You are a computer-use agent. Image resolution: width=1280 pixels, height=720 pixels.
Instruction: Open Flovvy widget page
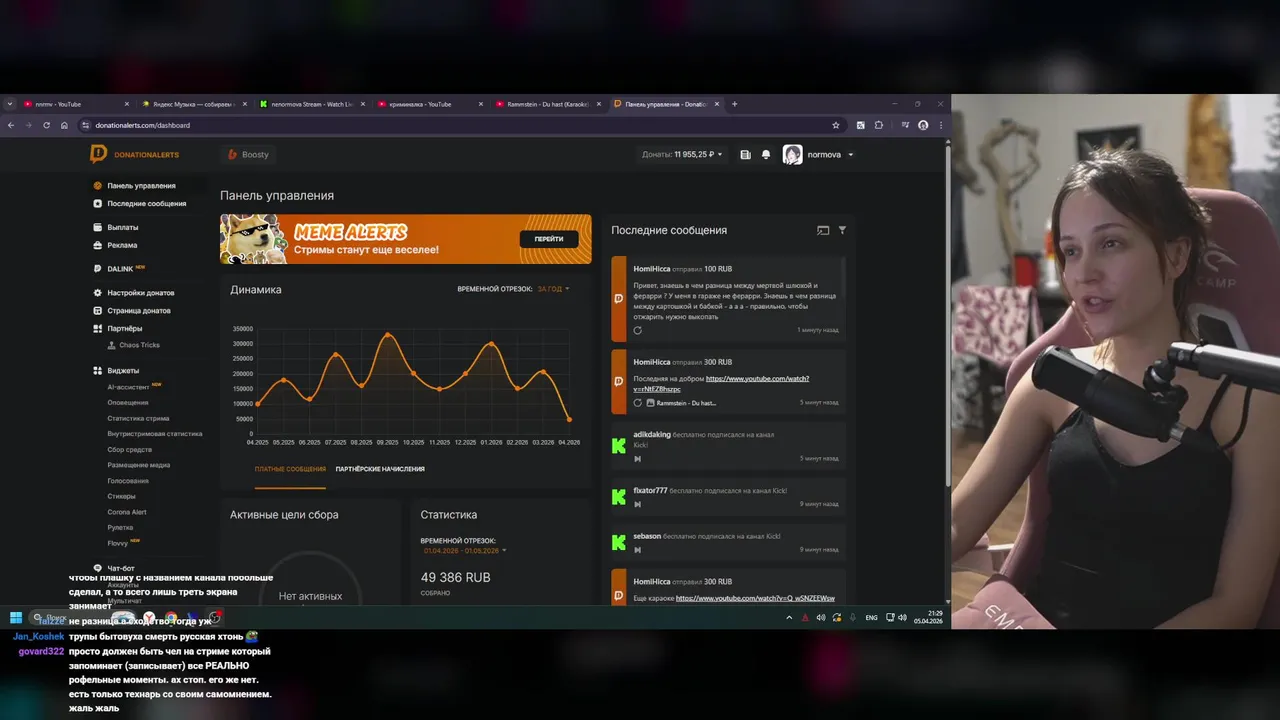pyautogui.click(x=118, y=543)
